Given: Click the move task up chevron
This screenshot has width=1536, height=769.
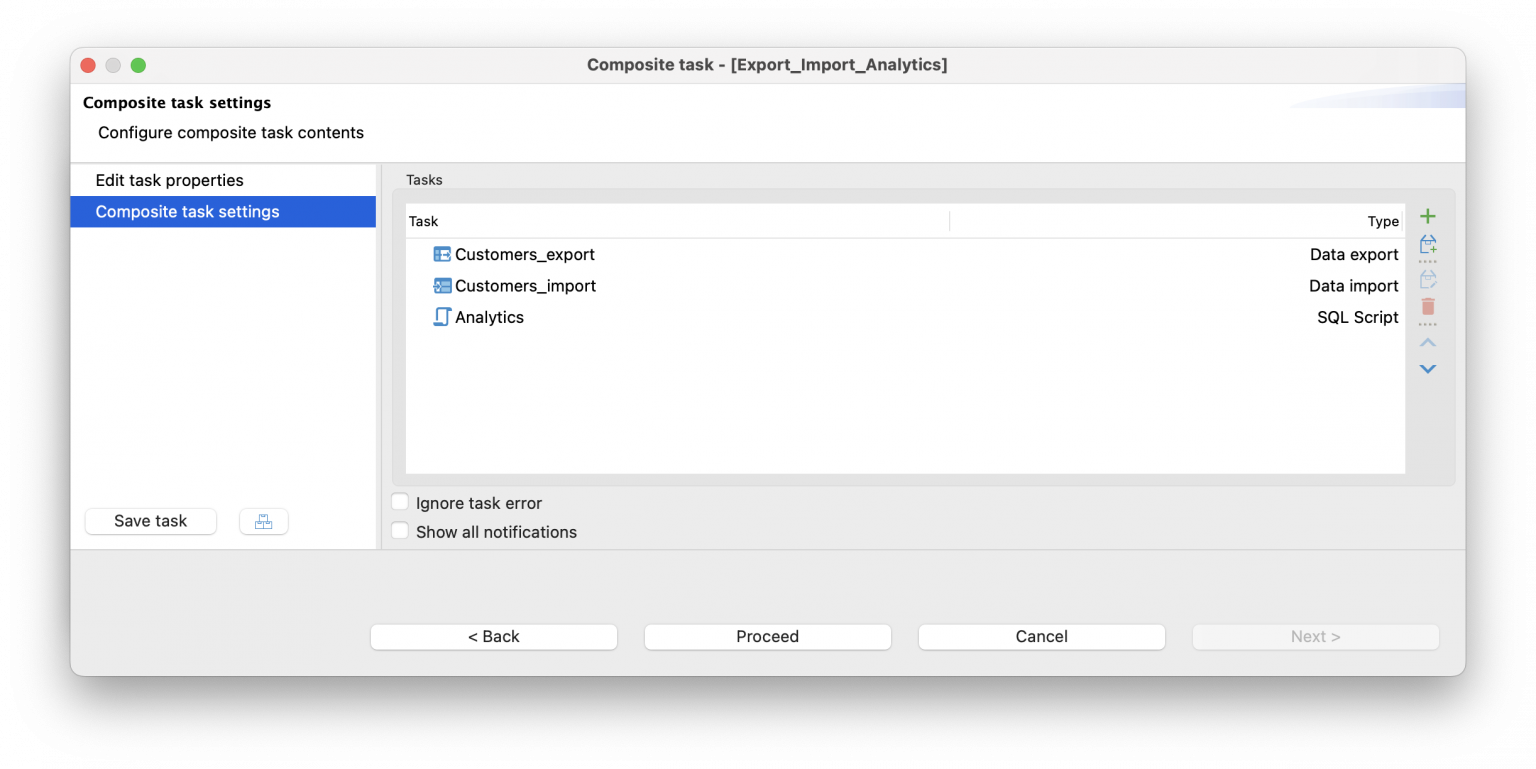Looking at the screenshot, I should pos(1427,342).
